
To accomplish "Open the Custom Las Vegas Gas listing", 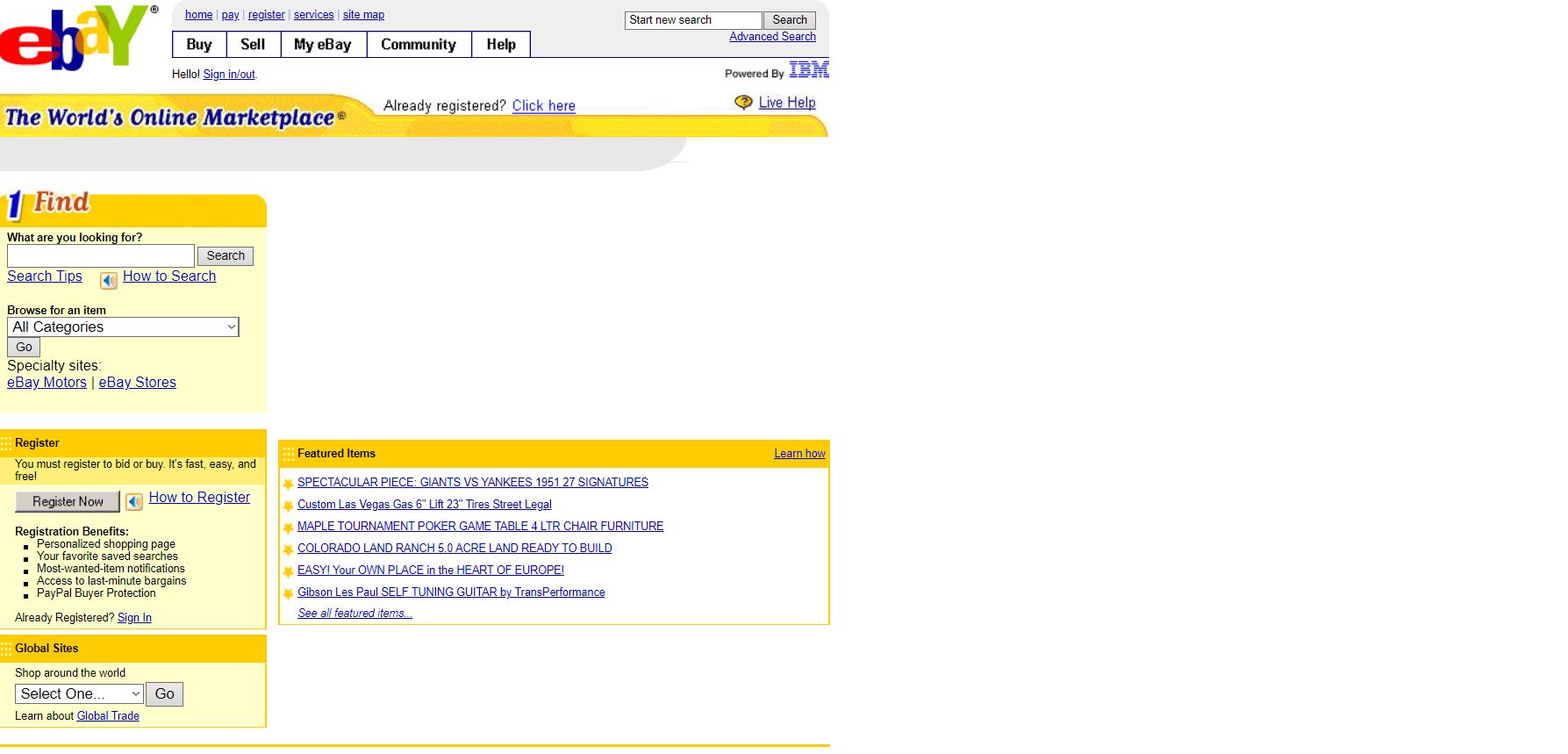I will click(x=425, y=505).
